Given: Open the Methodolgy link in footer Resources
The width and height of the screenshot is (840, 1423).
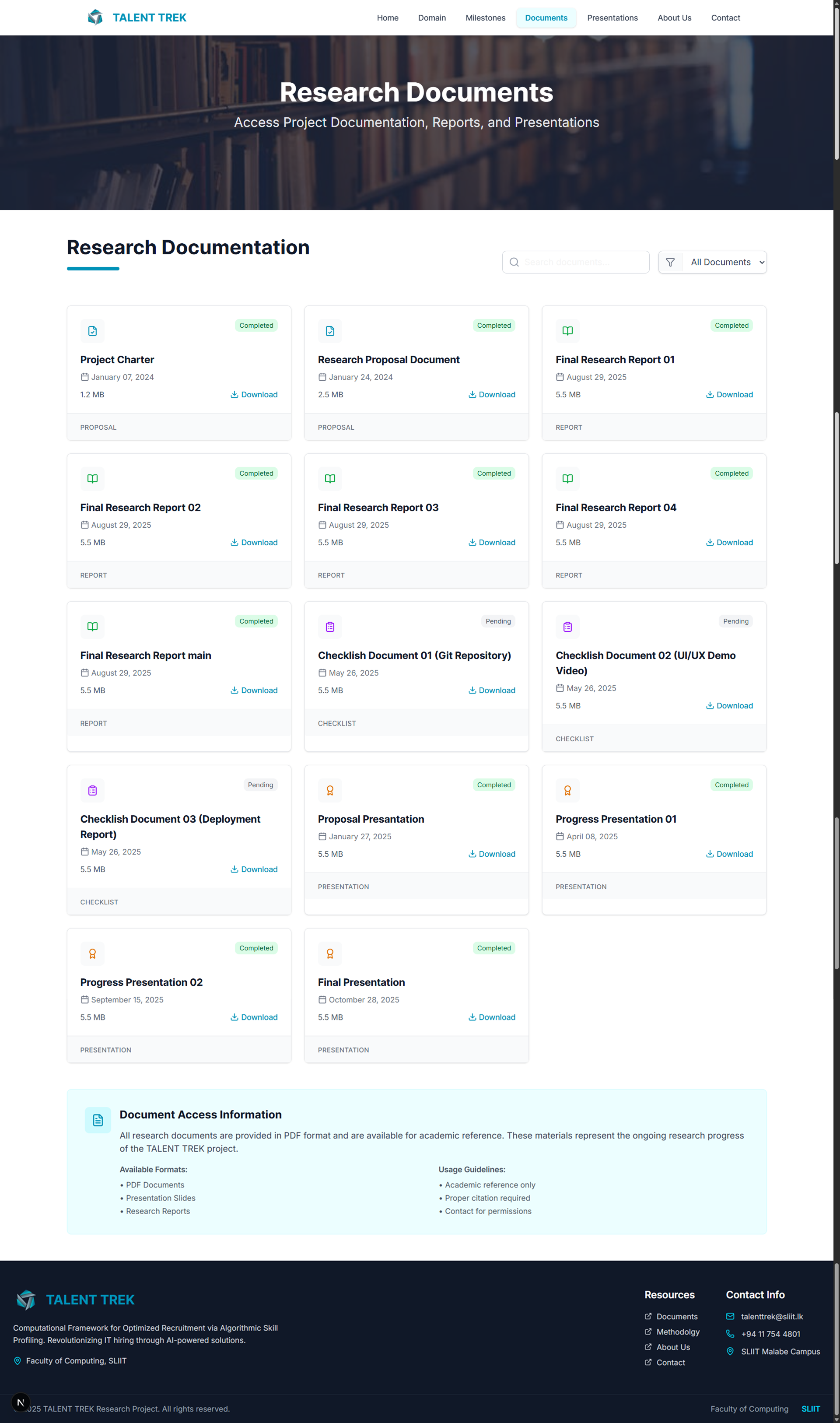Looking at the screenshot, I should click(677, 1331).
